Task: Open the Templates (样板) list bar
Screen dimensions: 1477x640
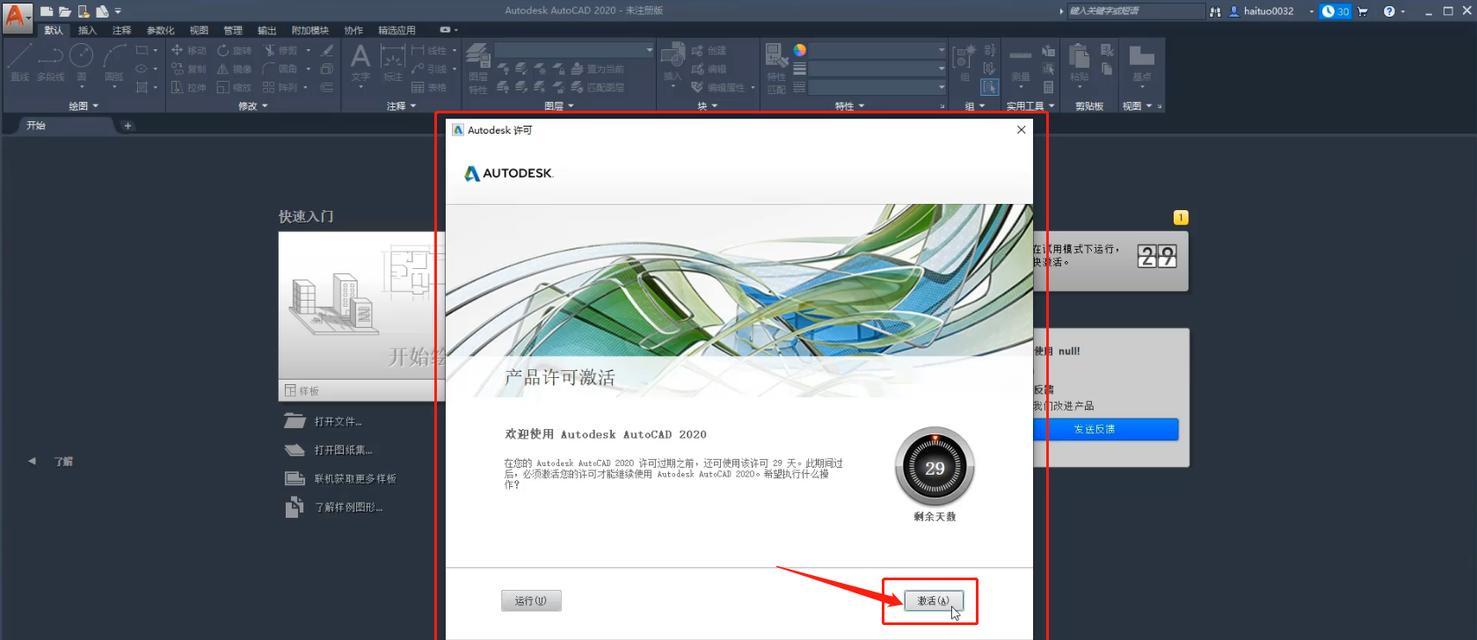Action: point(362,391)
